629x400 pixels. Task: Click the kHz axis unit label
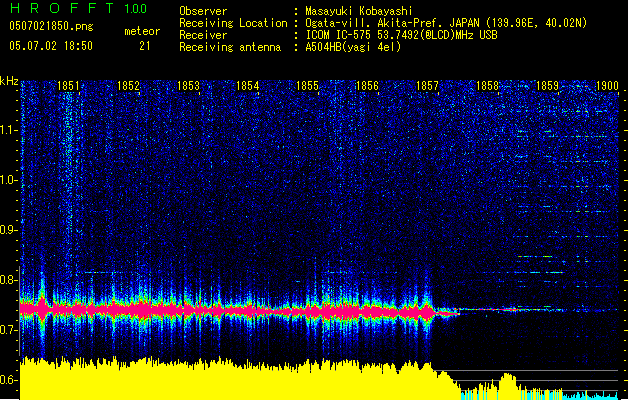click(x=9, y=81)
